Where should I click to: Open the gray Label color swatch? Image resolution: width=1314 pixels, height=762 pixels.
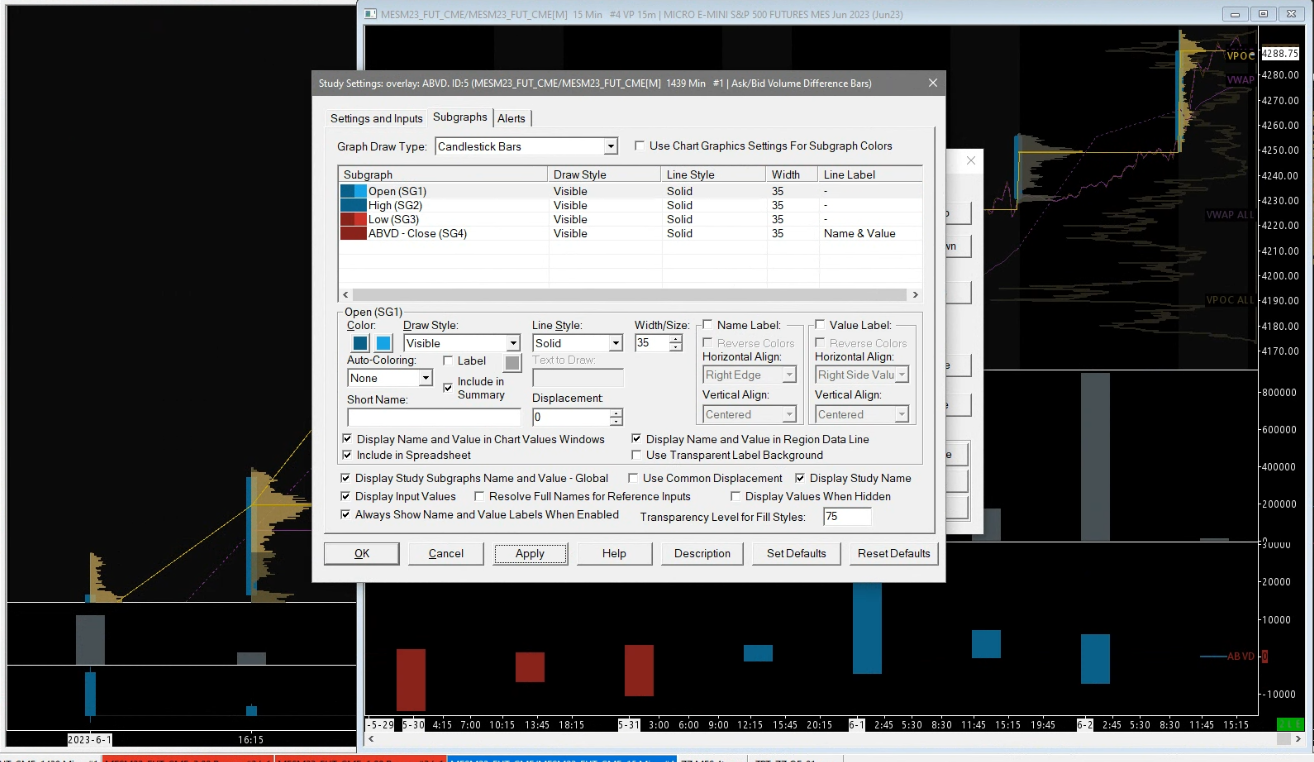[513, 363]
